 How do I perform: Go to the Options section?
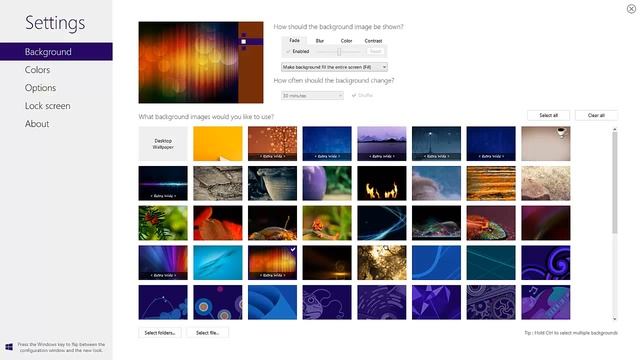[40, 88]
